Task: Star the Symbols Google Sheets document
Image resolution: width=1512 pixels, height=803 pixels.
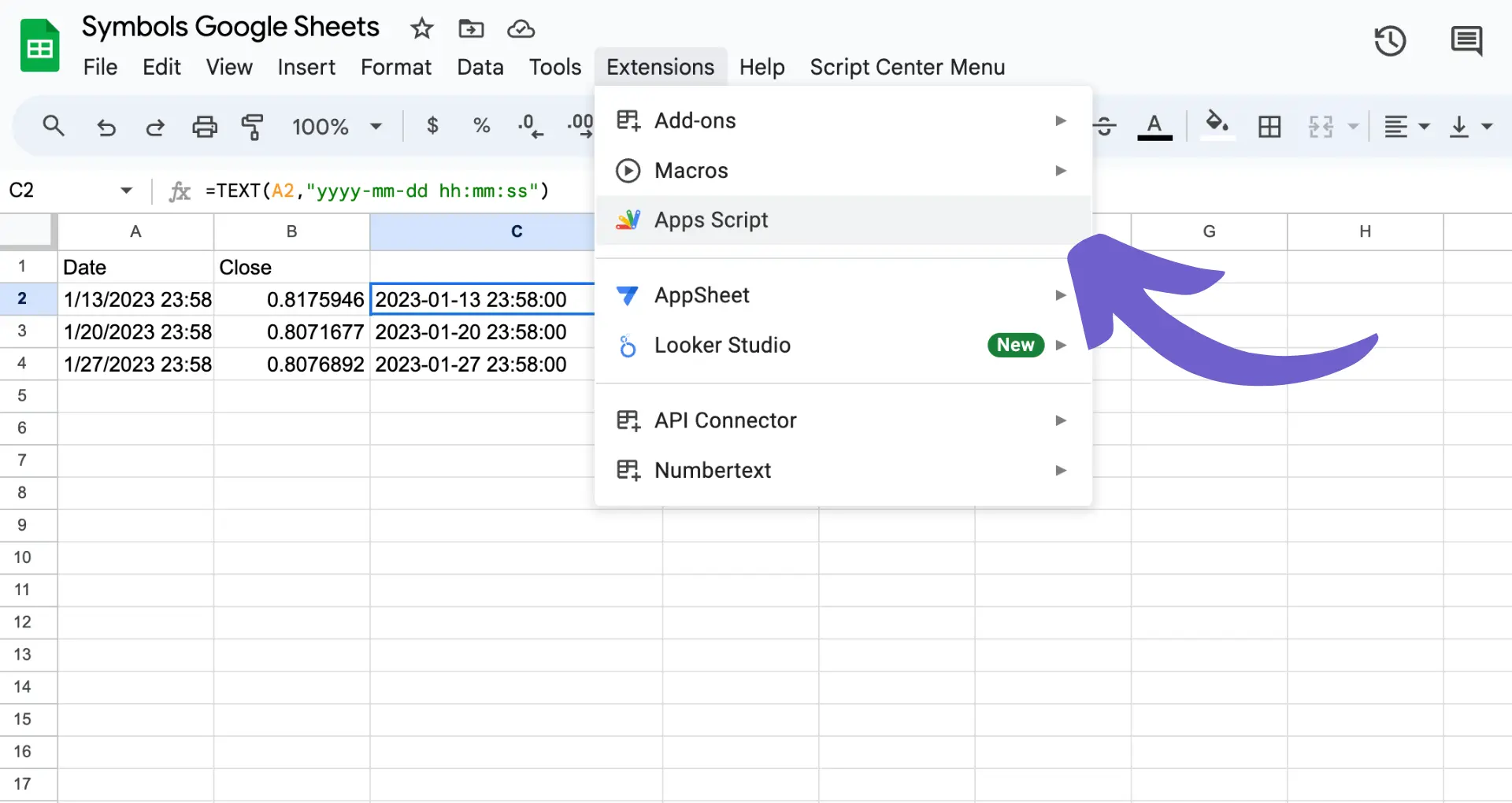Action: 422,29
